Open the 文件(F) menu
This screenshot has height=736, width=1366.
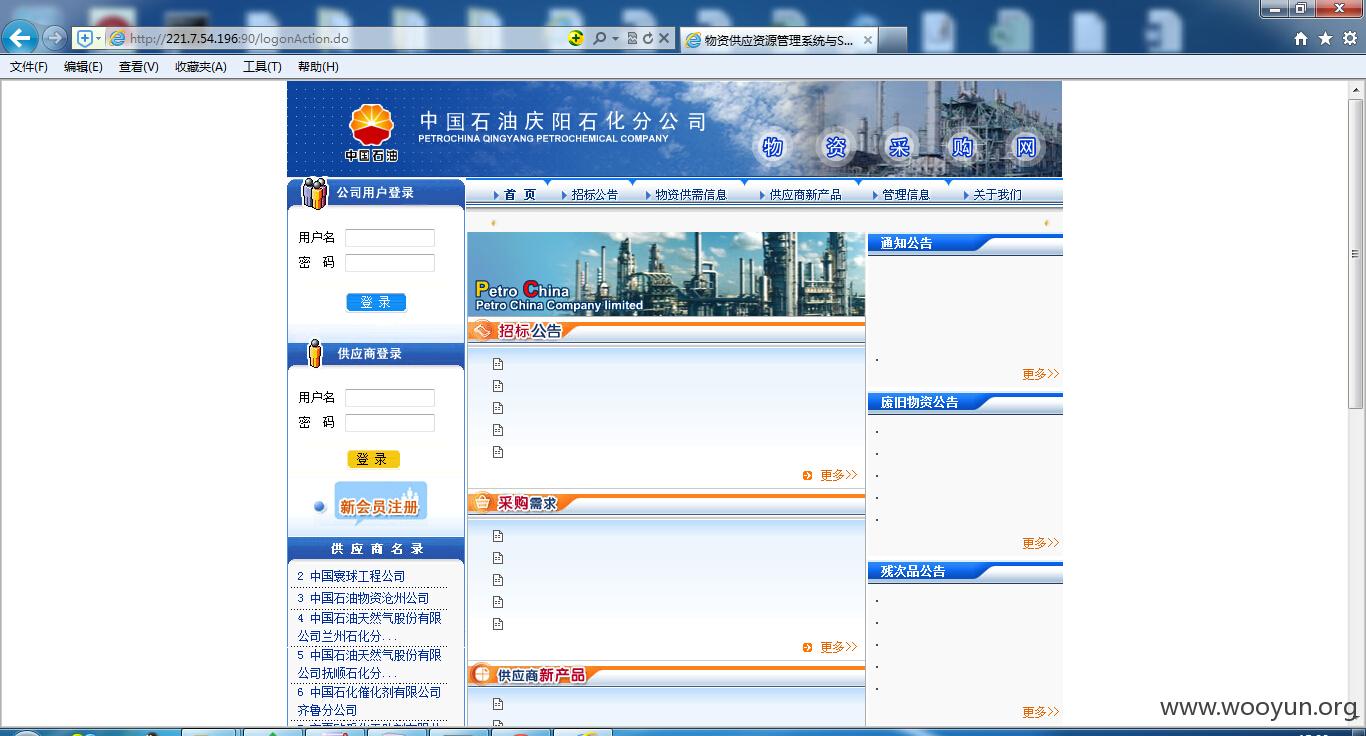click(29, 67)
